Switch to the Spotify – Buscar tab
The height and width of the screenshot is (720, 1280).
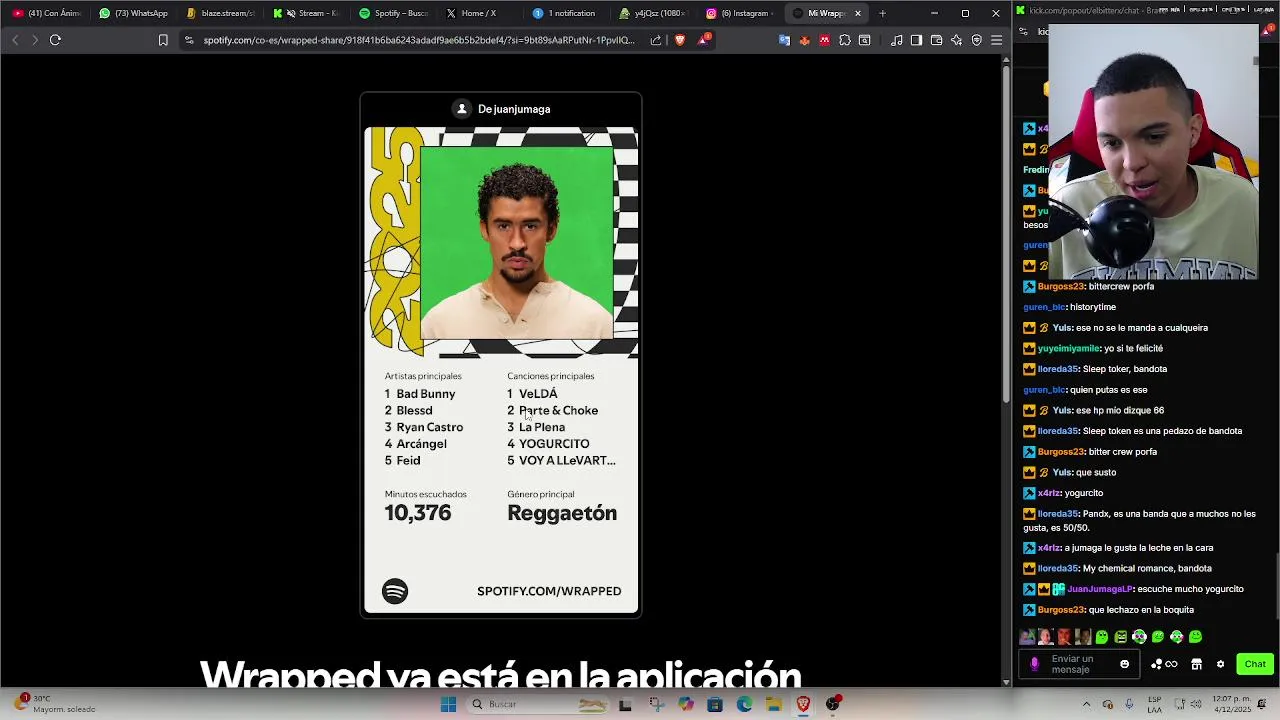pos(393,13)
